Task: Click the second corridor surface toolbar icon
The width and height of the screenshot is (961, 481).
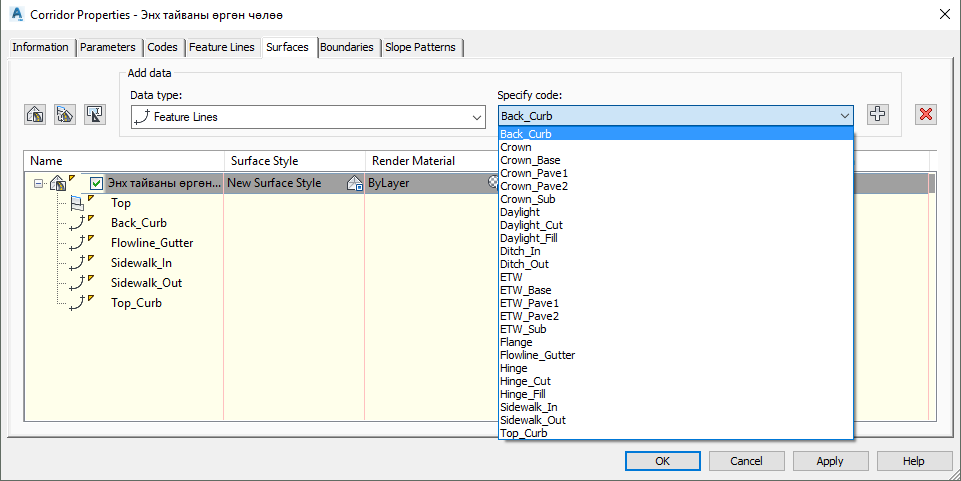Action: click(65, 114)
